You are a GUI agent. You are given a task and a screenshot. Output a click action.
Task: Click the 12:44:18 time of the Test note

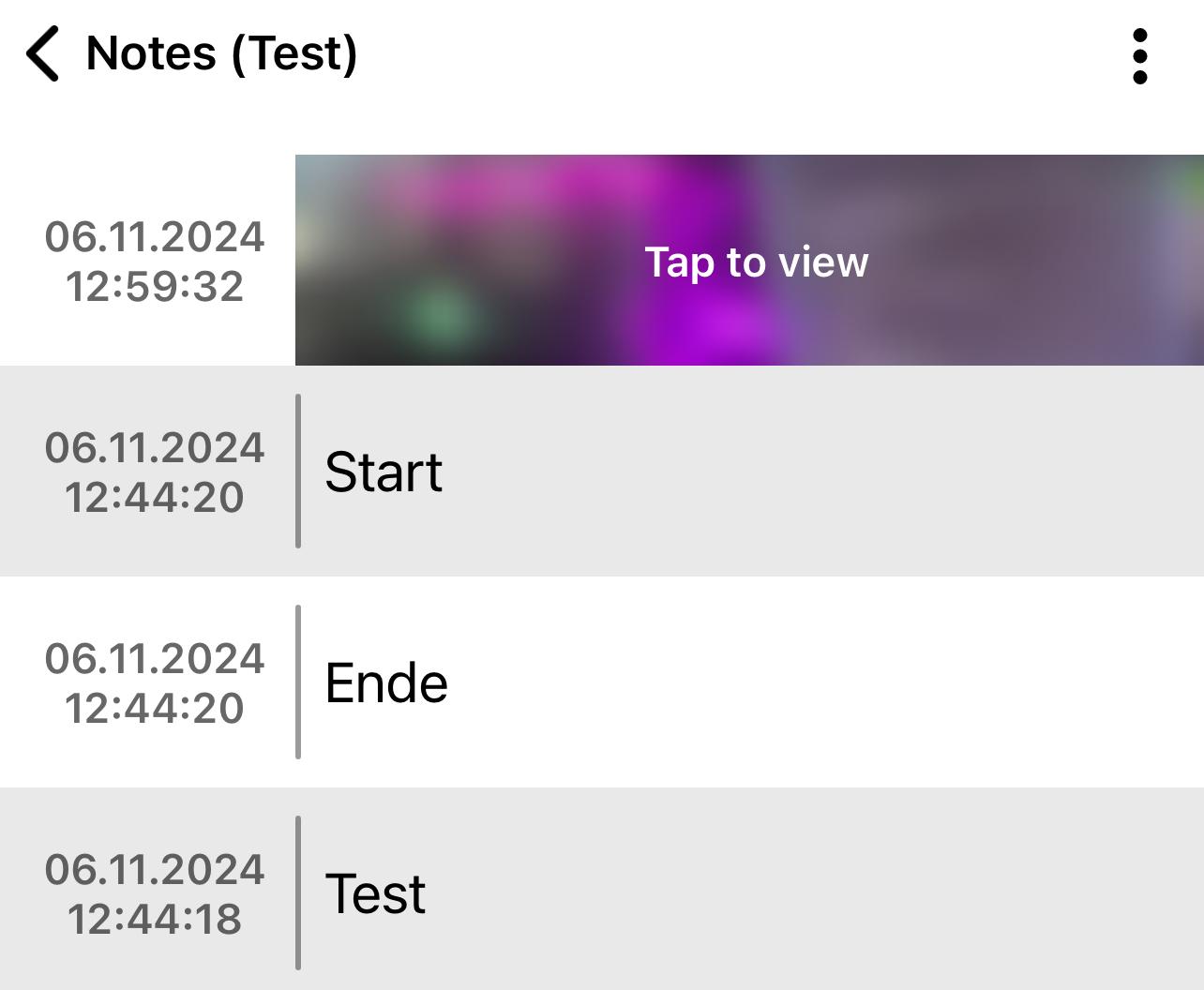155,920
